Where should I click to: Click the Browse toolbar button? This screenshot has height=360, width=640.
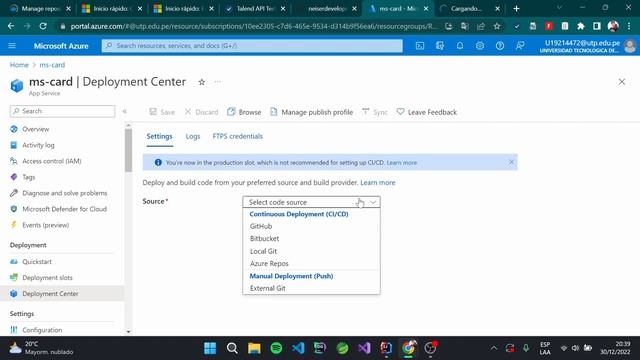tap(244, 112)
